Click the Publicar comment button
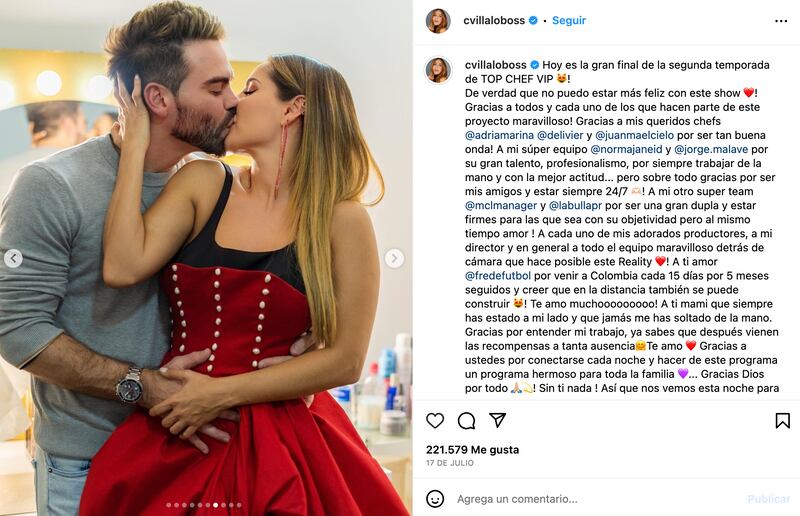The width and height of the screenshot is (800, 516). (x=768, y=499)
